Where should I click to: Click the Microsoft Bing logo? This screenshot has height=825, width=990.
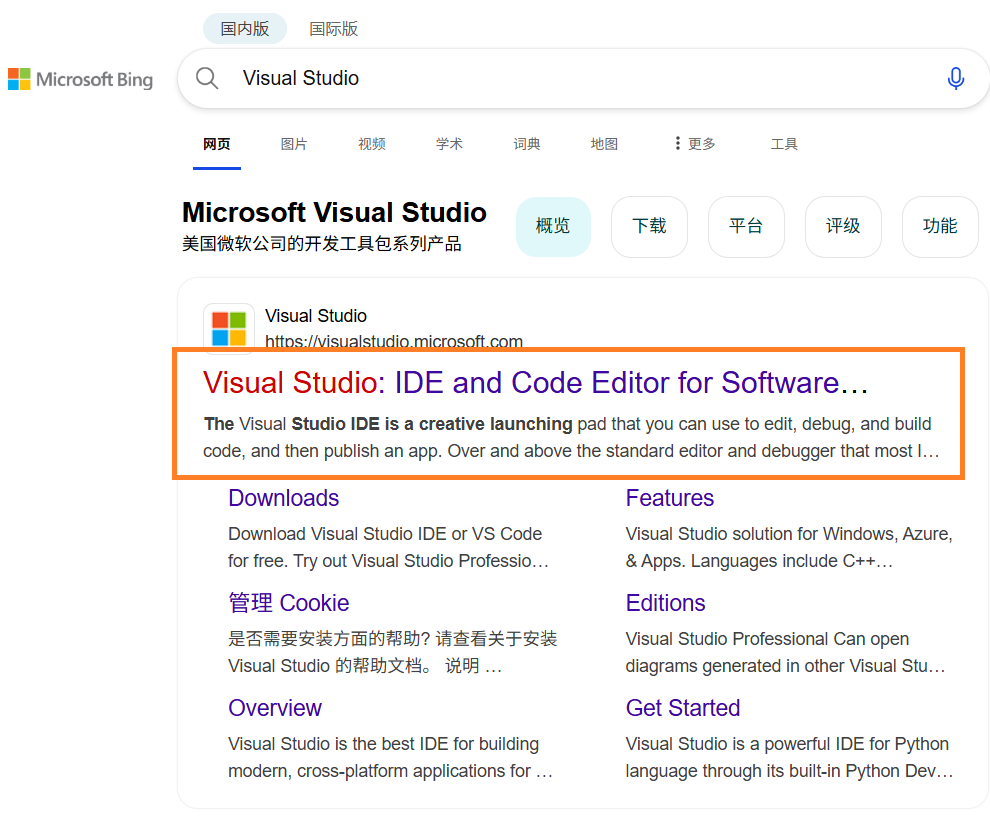pos(80,80)
